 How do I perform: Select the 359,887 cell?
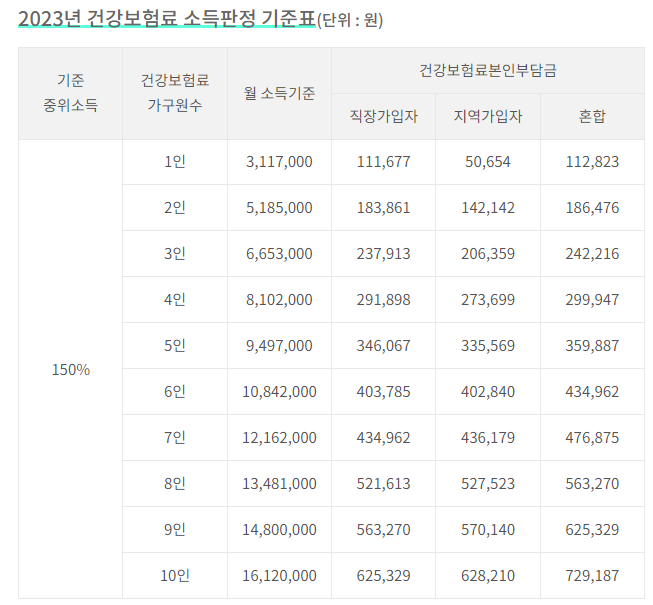coord(592,346)
